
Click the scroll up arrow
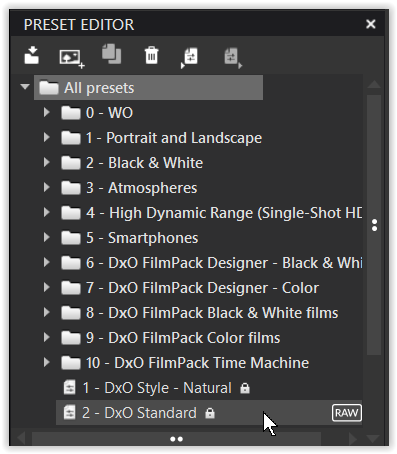(374, 84)
